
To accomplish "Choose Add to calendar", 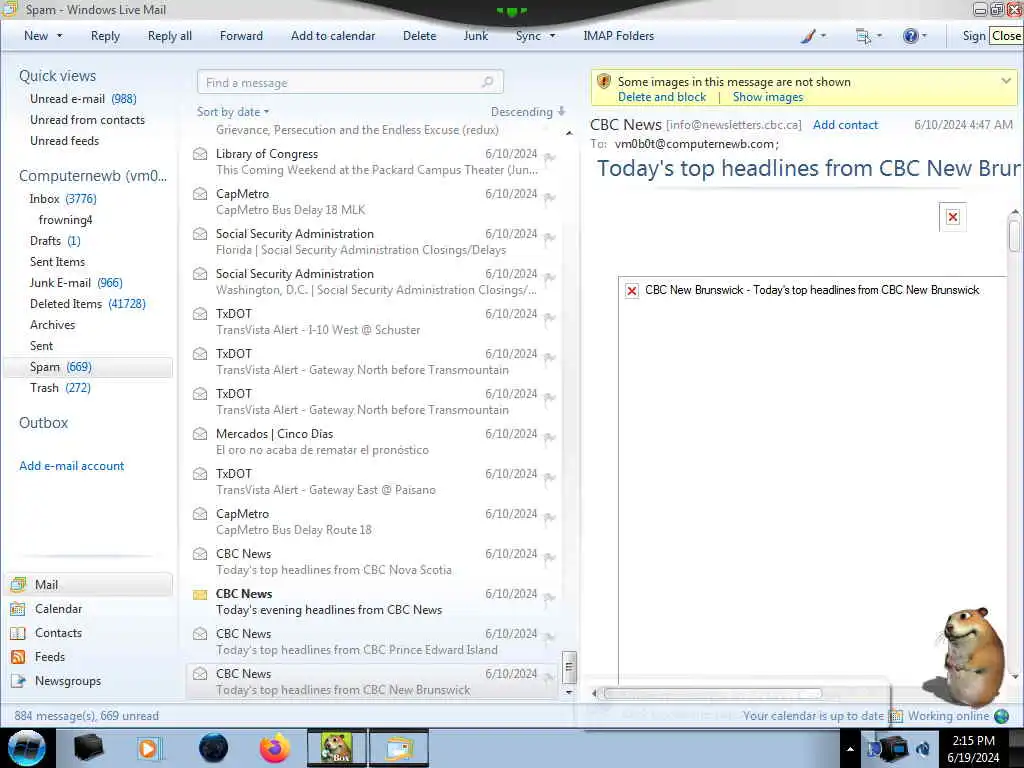I will point(333,36).
